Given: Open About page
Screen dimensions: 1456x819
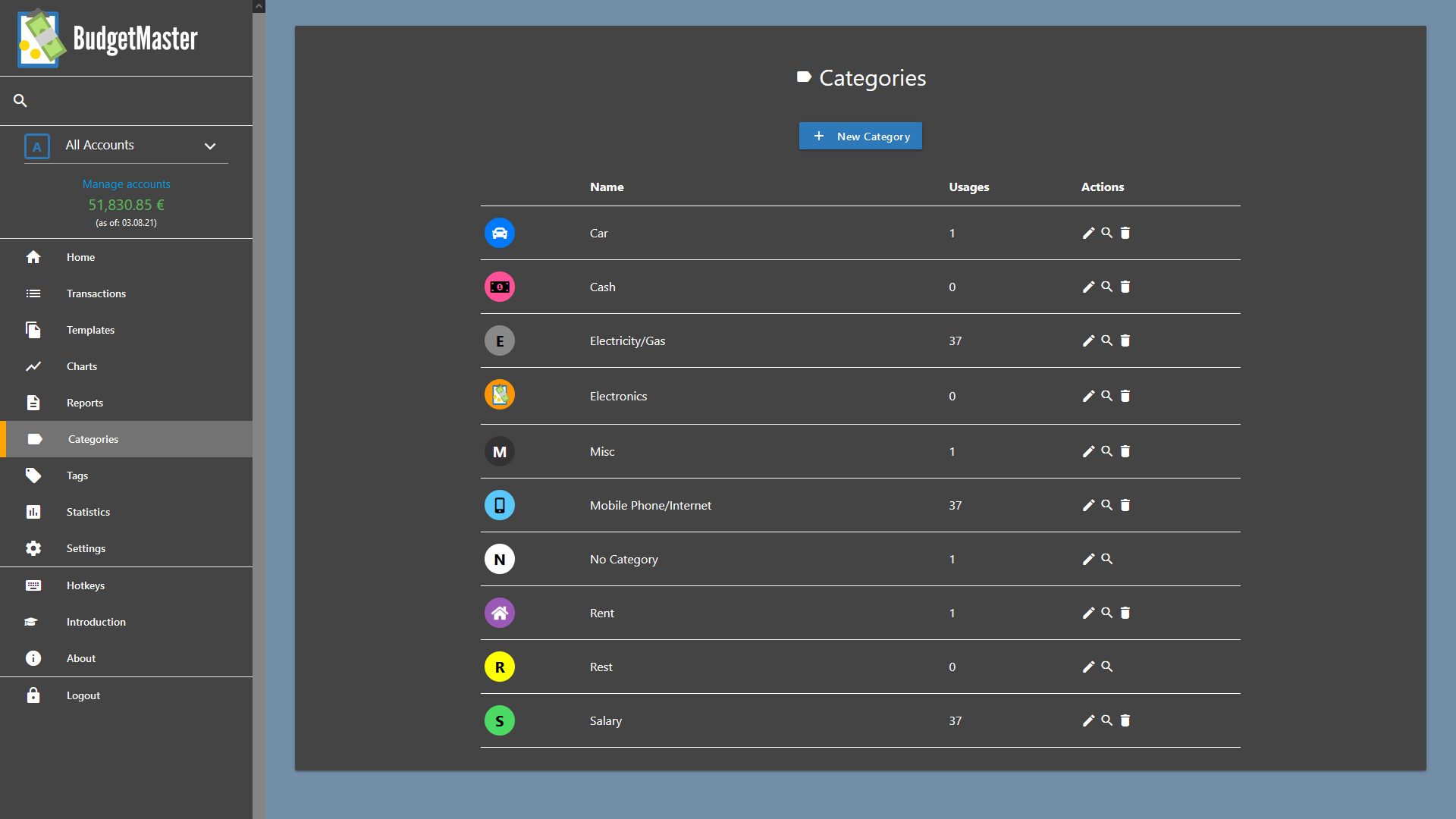Looking at the screenshot, I should click(126, 658).
